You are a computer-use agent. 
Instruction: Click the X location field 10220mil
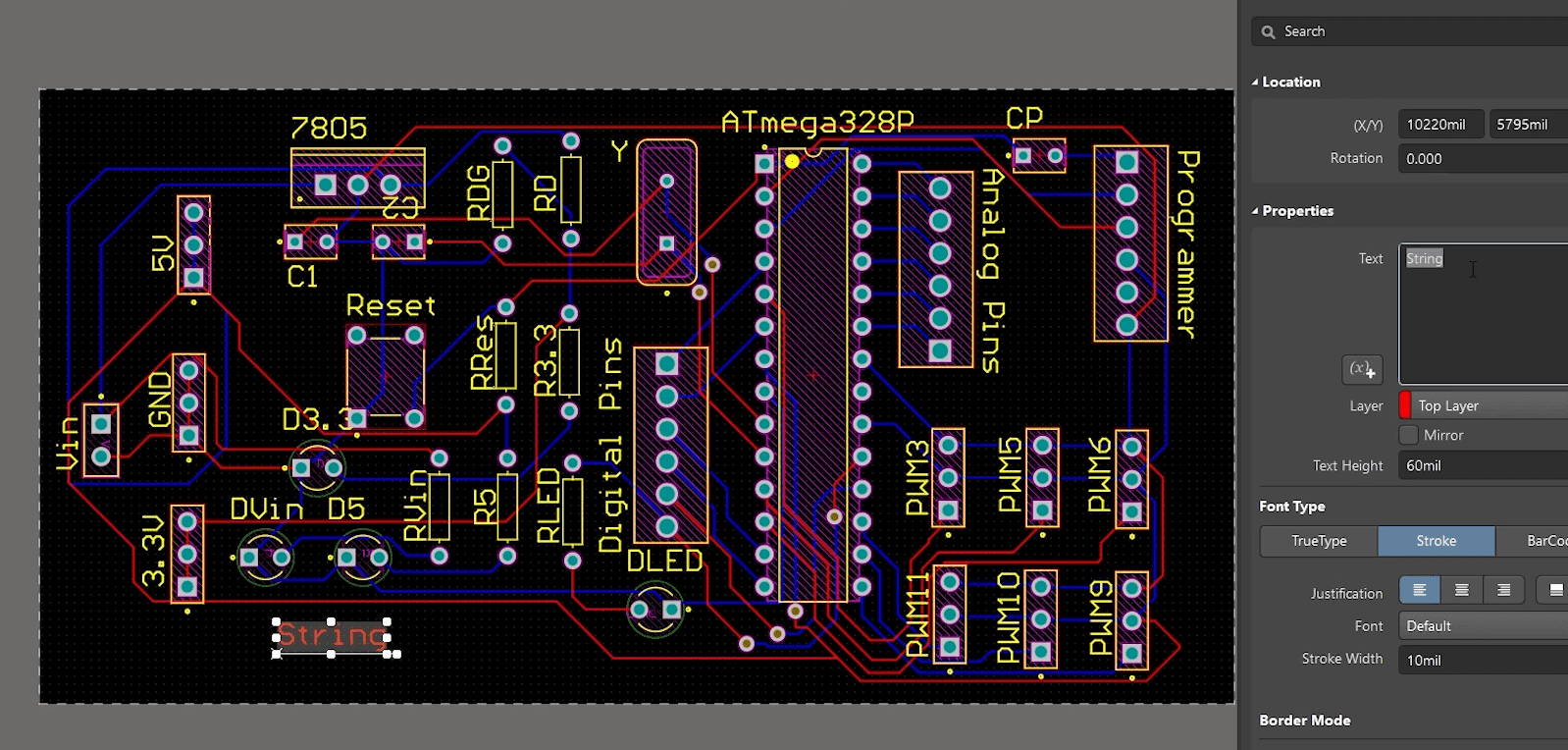coord(1440,125)
